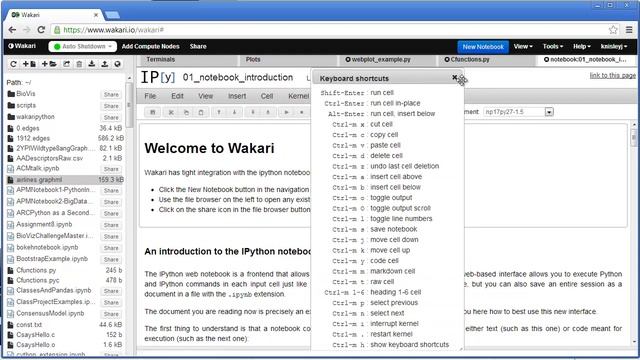The width and height of the screenshot is (640, 360).
Task: Click the upload file icon
Action: pos(104,64)
